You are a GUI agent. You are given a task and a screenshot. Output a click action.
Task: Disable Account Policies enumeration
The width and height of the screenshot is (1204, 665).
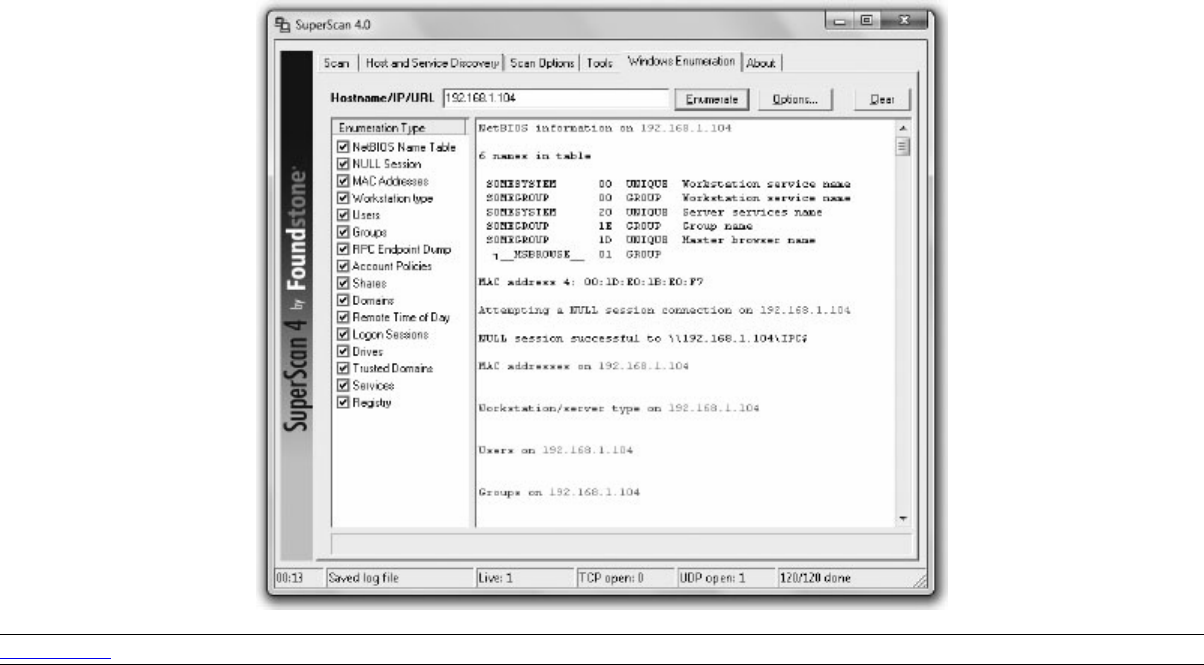click(343, 266)
